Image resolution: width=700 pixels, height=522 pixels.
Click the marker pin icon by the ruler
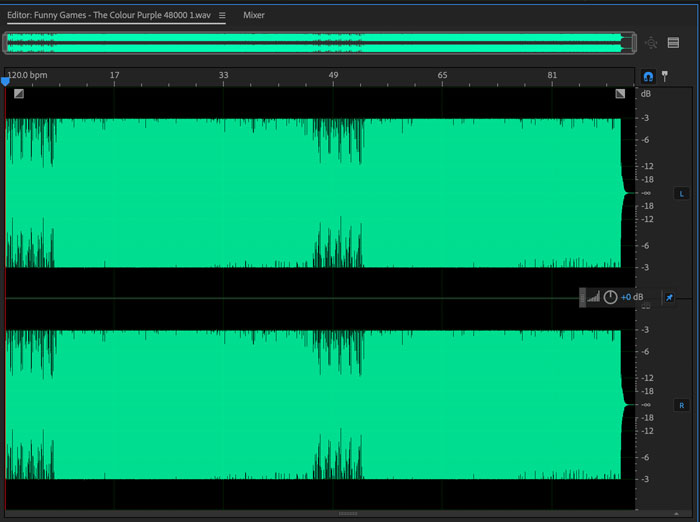point(665,76)
